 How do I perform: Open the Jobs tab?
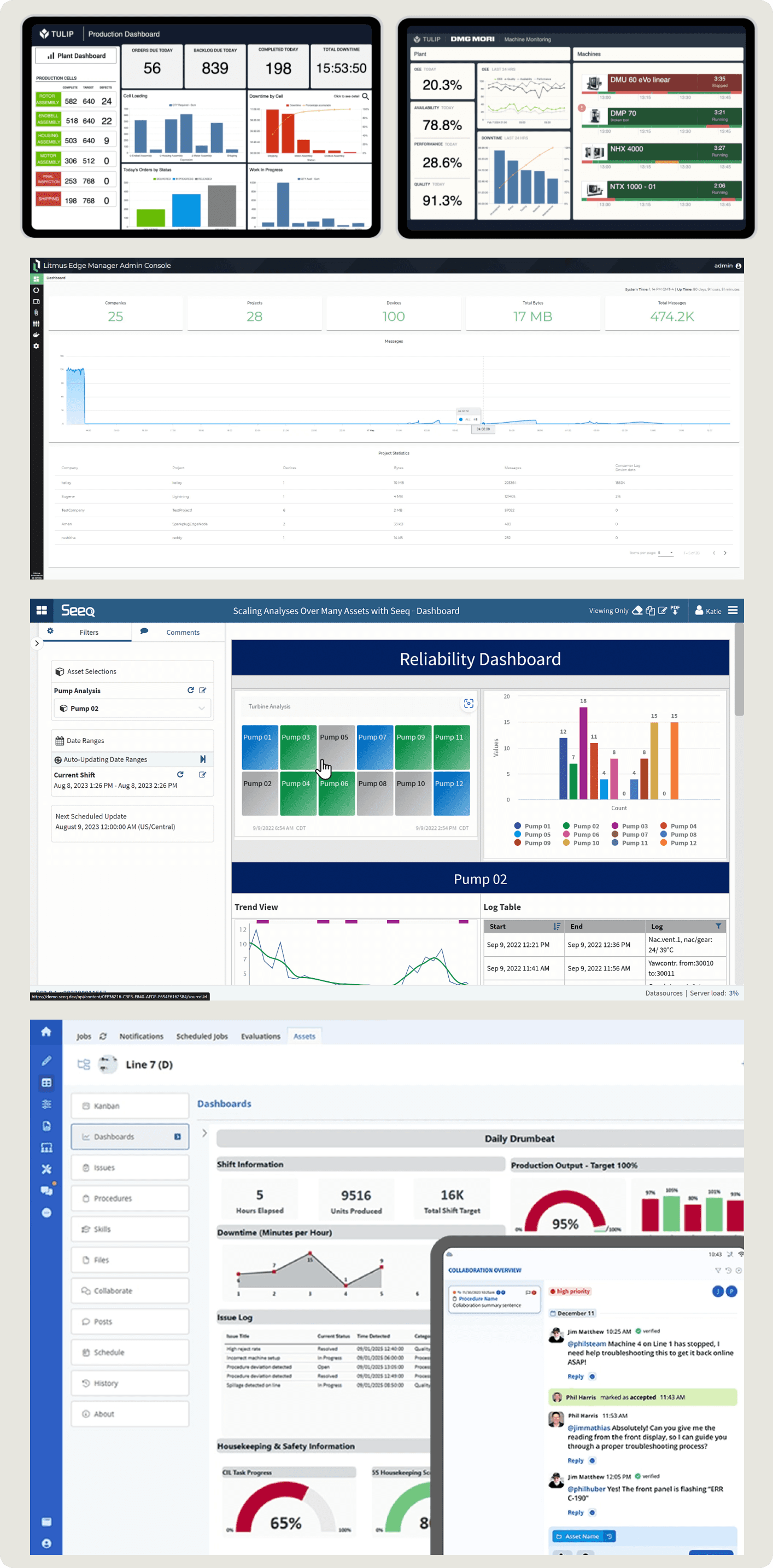coord(84,1036)
